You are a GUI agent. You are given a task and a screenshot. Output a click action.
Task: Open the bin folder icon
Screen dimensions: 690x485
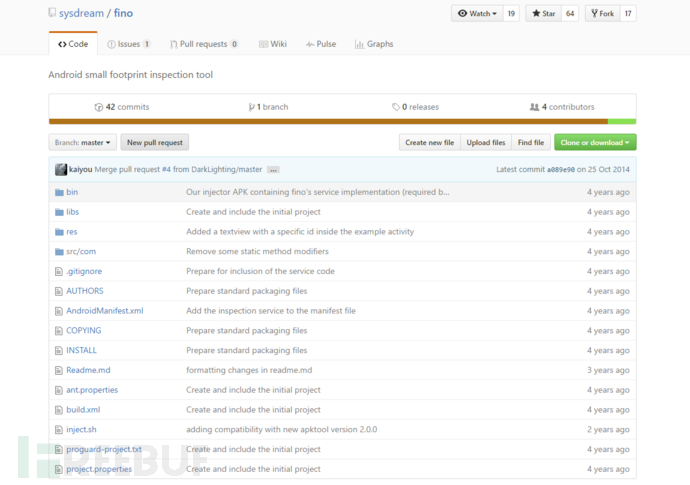[x=59, y=192]
